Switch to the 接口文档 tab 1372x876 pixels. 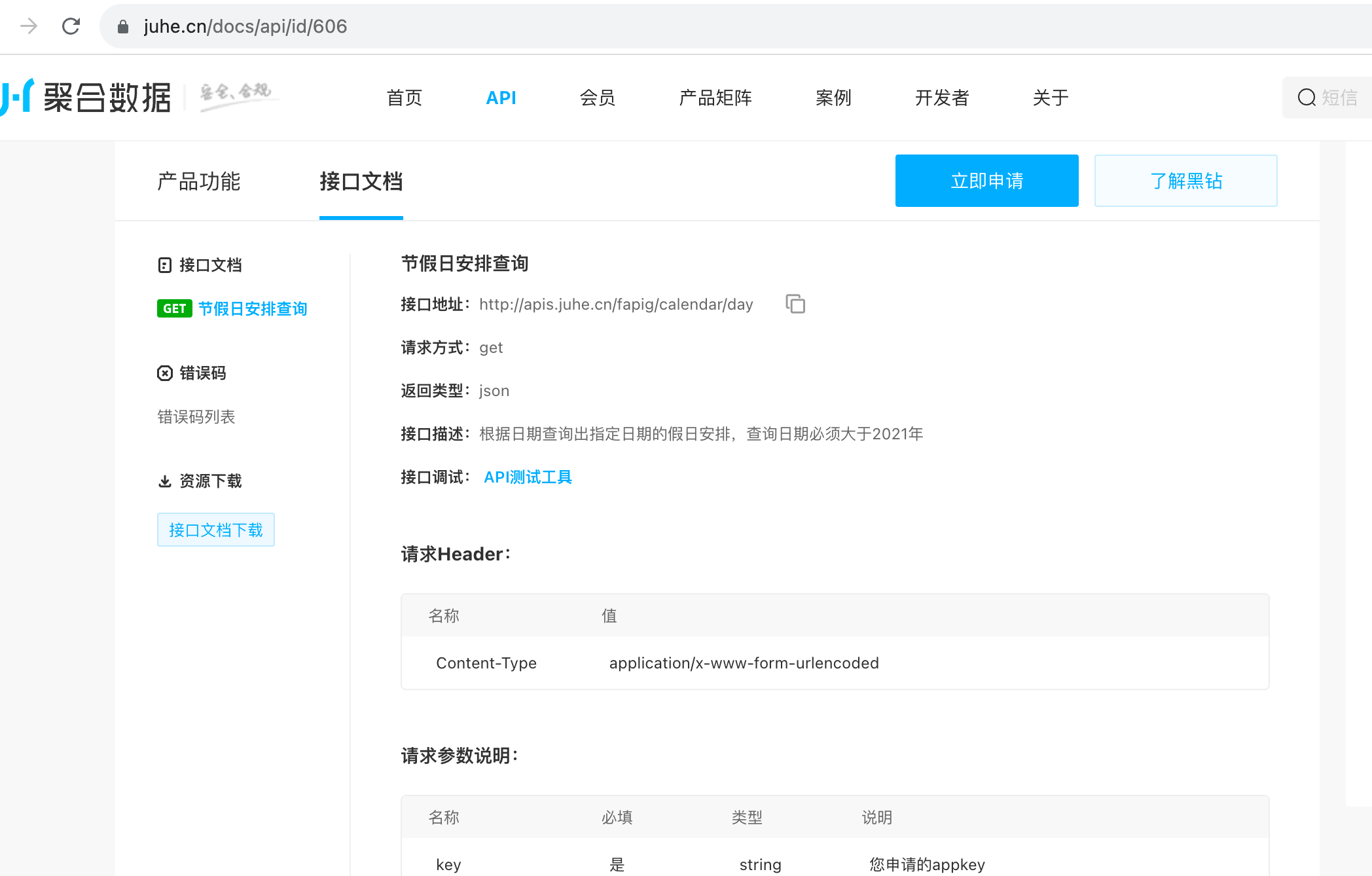(x=361, y=181)
